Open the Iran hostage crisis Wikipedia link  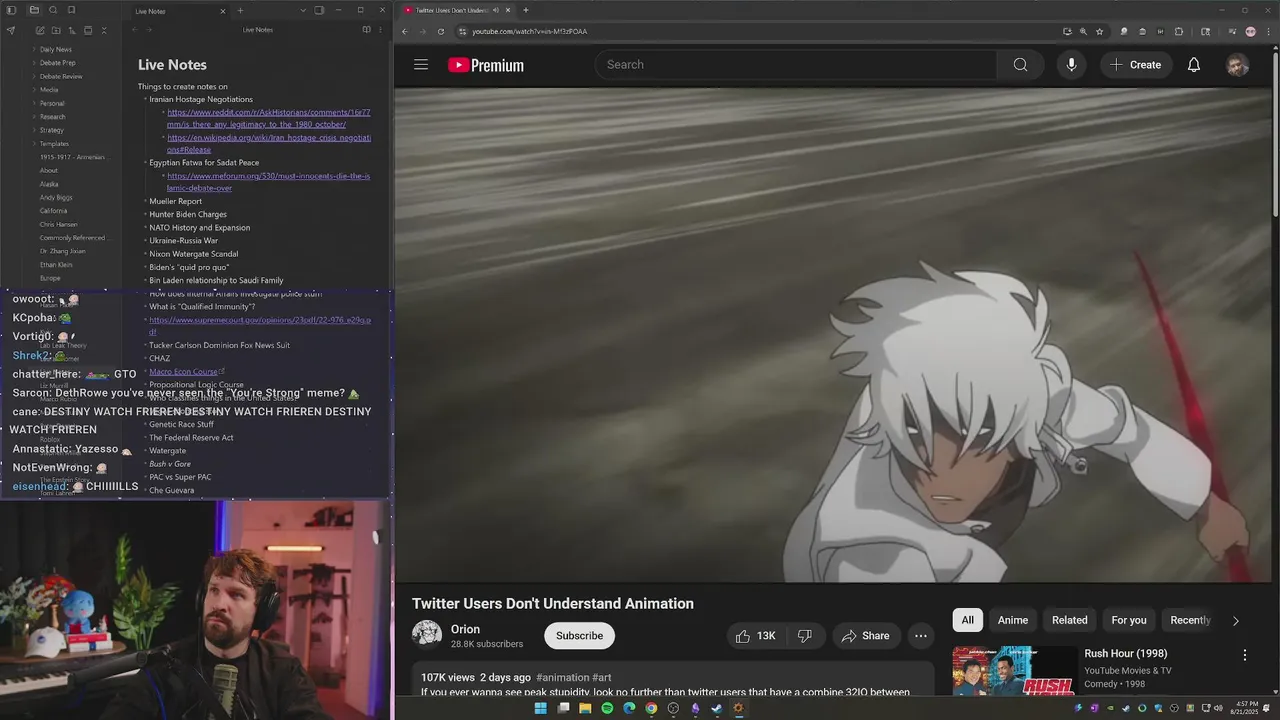pyautogui.click(x=269, y=143)
